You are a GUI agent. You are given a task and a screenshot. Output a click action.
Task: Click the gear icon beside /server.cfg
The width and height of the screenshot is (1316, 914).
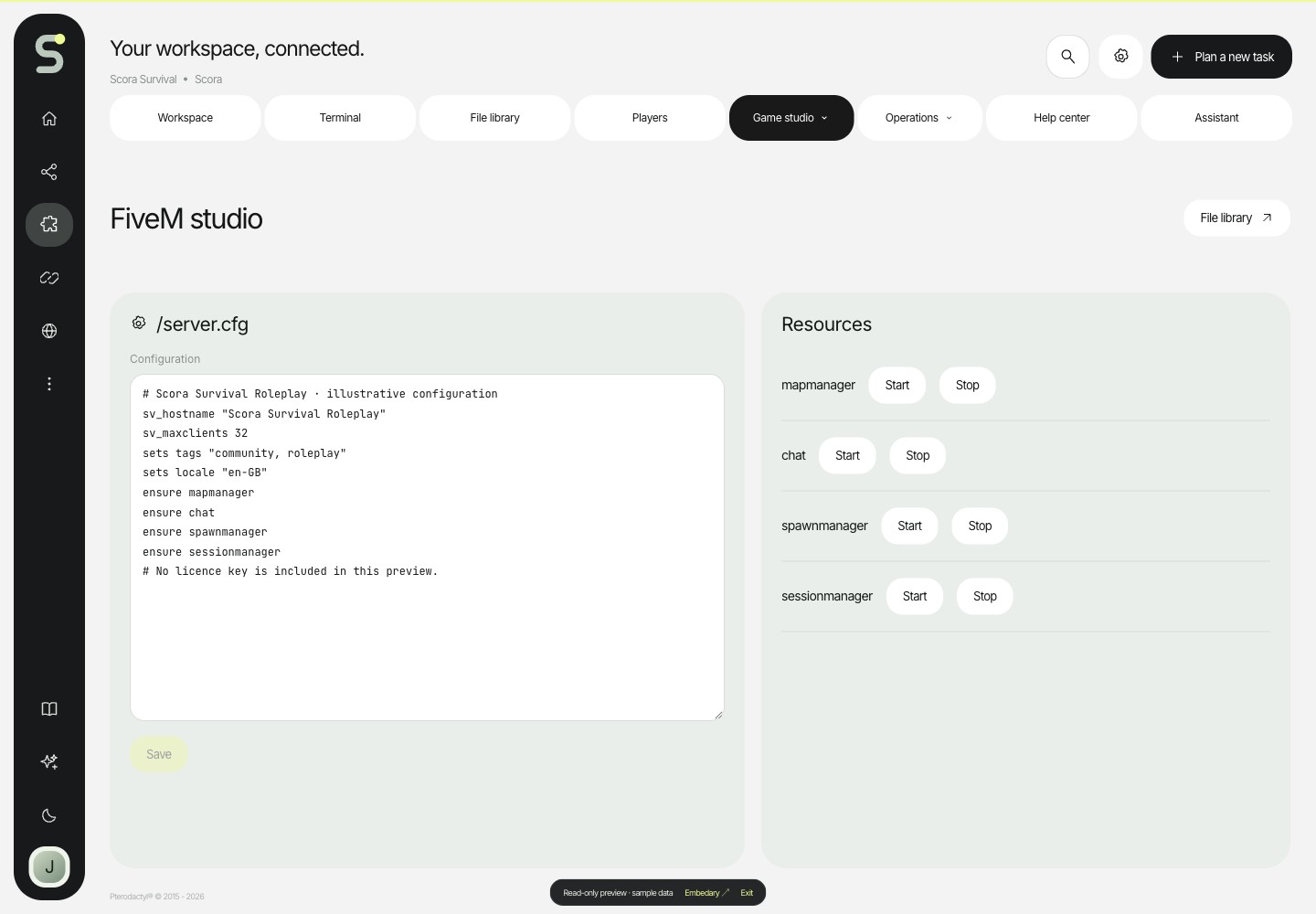click(x=139, y=323)
